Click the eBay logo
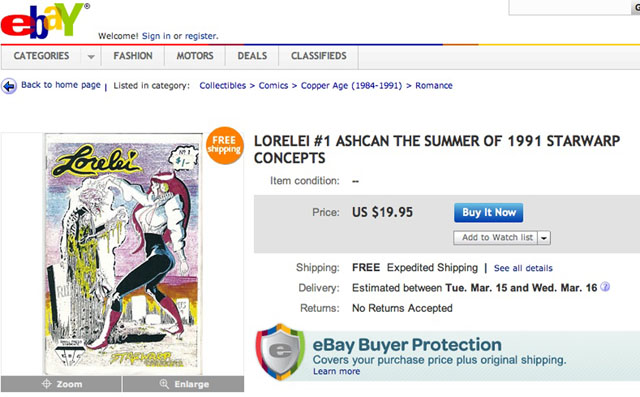Image resolution: width=640 pixels, height=397 pixels. tap(43, 21)
